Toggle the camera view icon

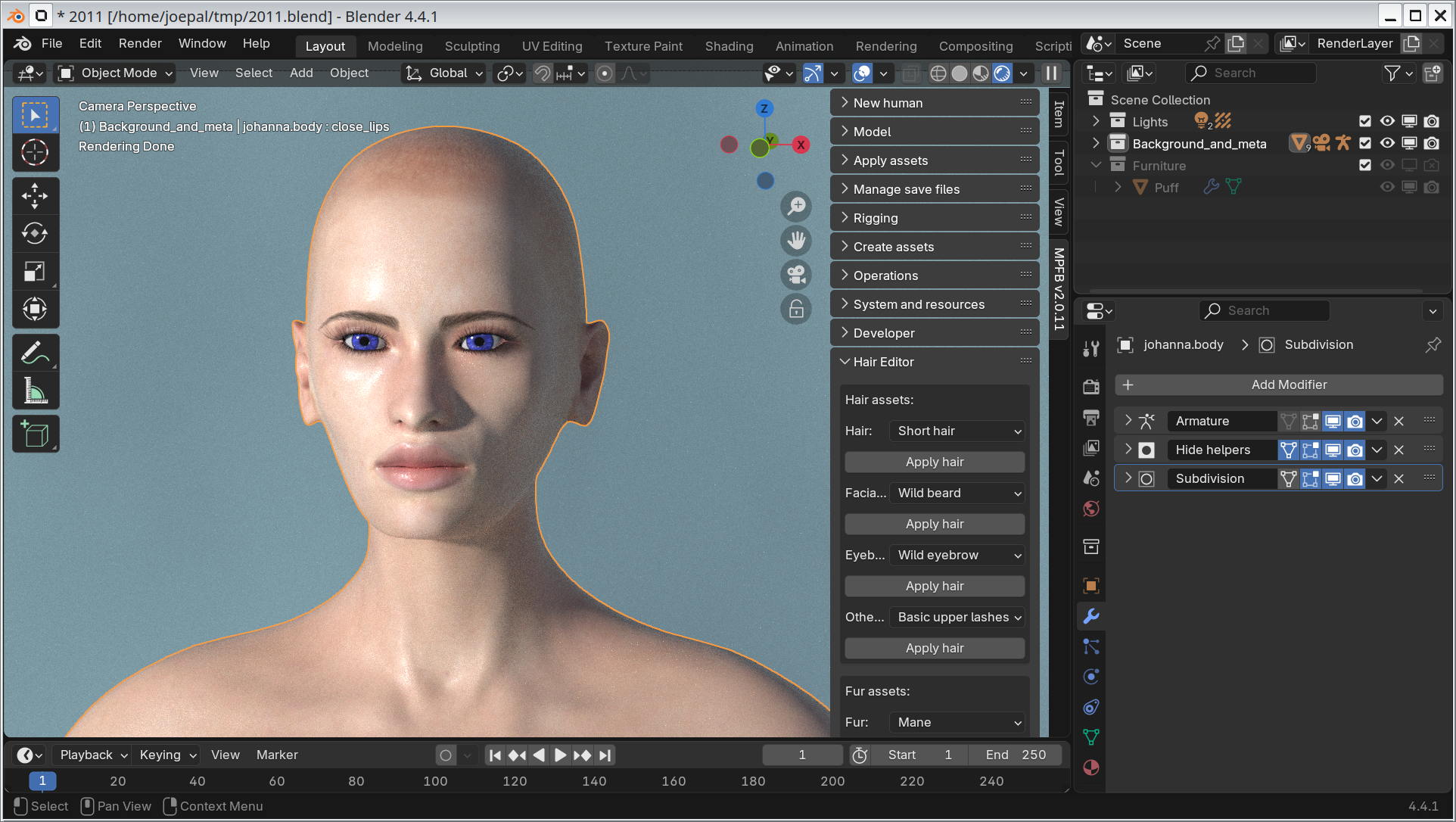click(796, 275)
